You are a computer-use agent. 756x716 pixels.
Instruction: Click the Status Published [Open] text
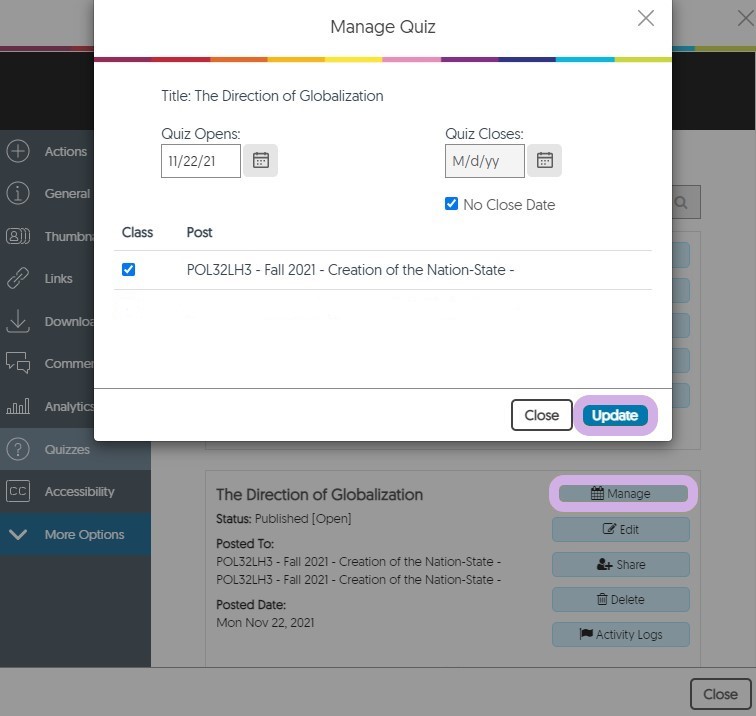tap(284, 519)
